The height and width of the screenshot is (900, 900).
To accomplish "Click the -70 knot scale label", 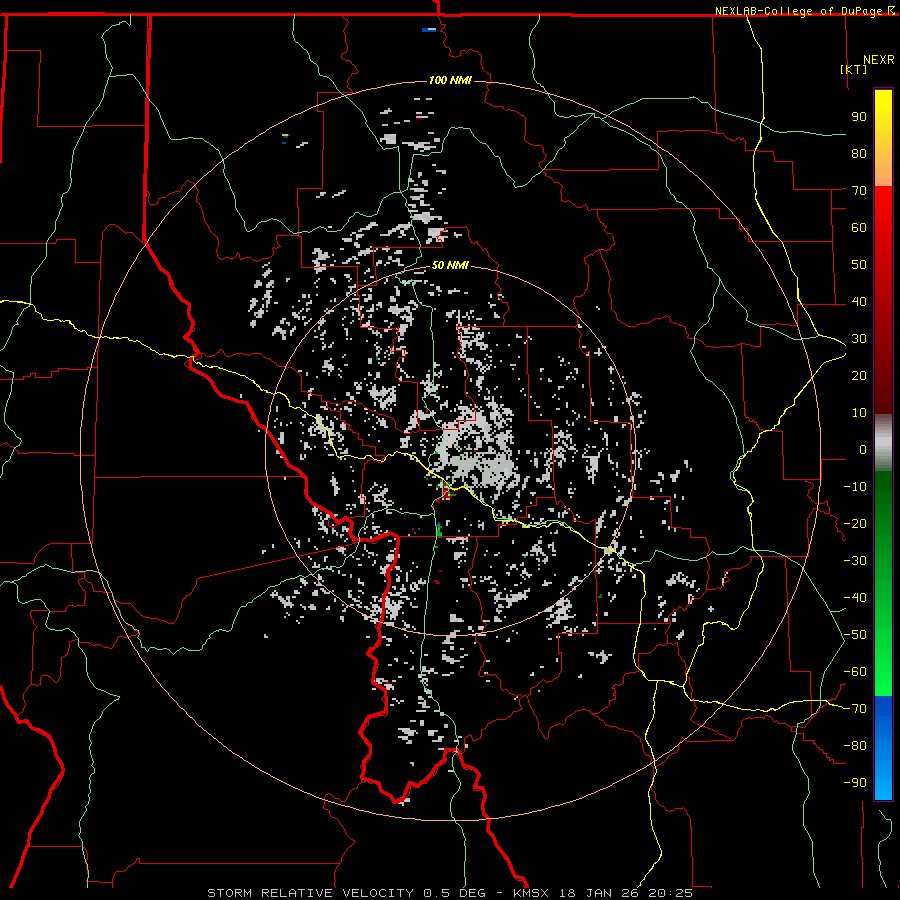I will (855, 709).
